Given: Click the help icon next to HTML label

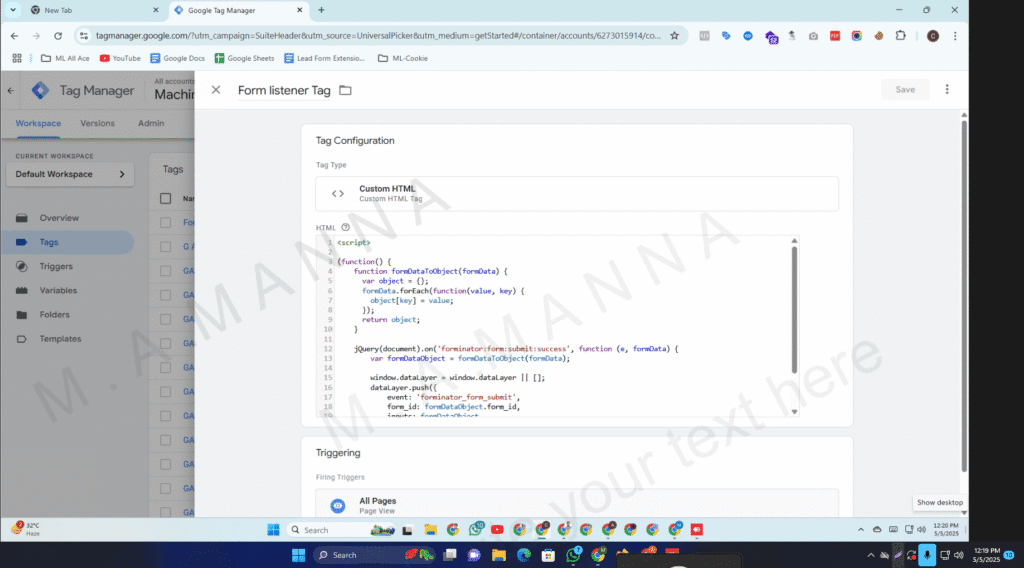Looking at the screenshot, I should click(x=345, y=228).
